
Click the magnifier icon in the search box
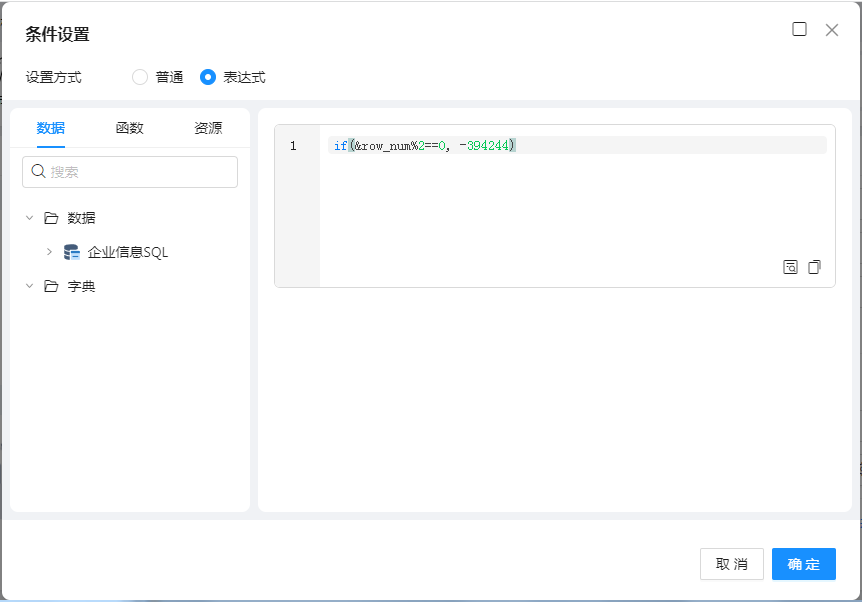click(x=39, y=172)
